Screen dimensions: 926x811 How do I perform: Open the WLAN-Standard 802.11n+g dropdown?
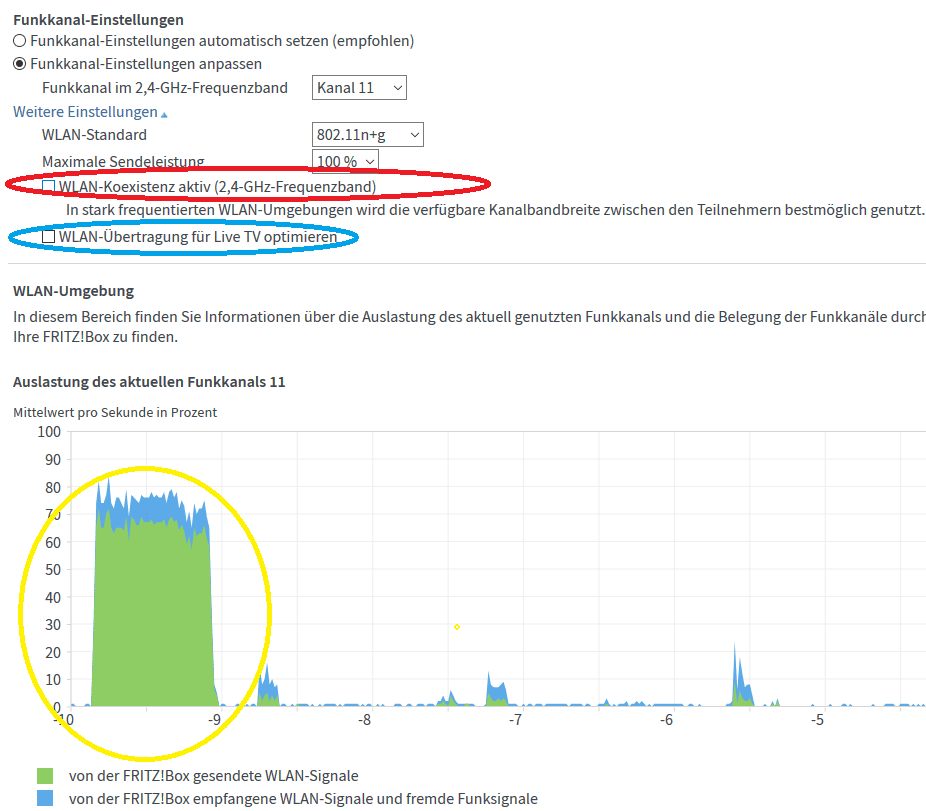point(367,135)
